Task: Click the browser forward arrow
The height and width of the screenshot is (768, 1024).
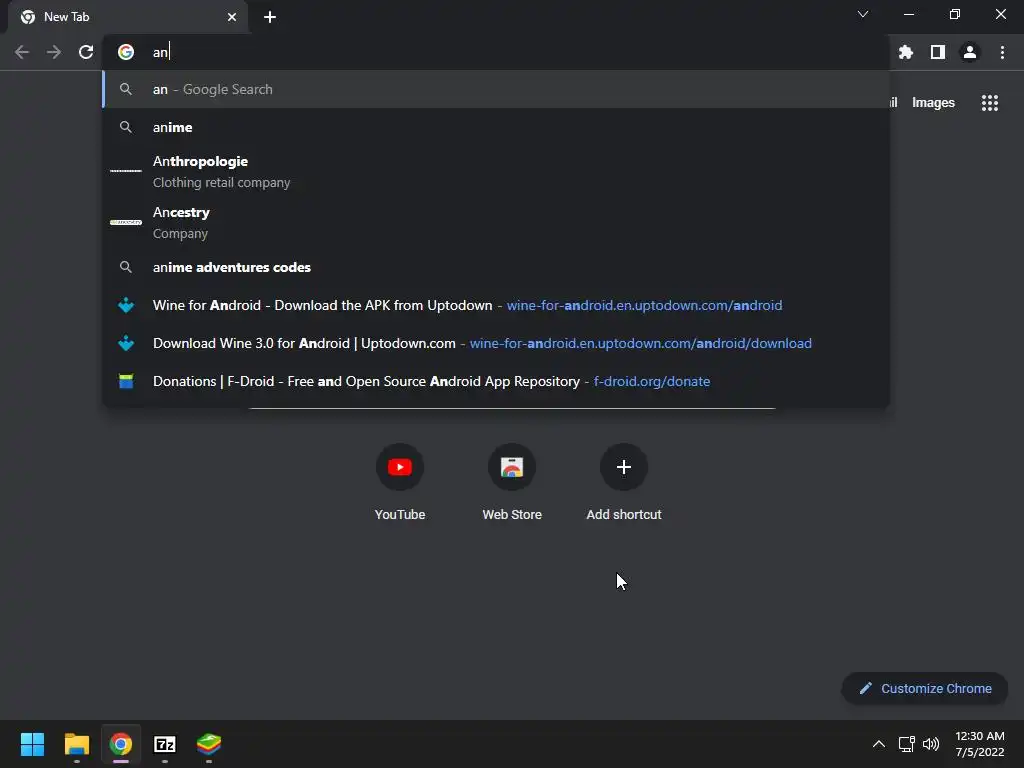Action: [54, 52]
